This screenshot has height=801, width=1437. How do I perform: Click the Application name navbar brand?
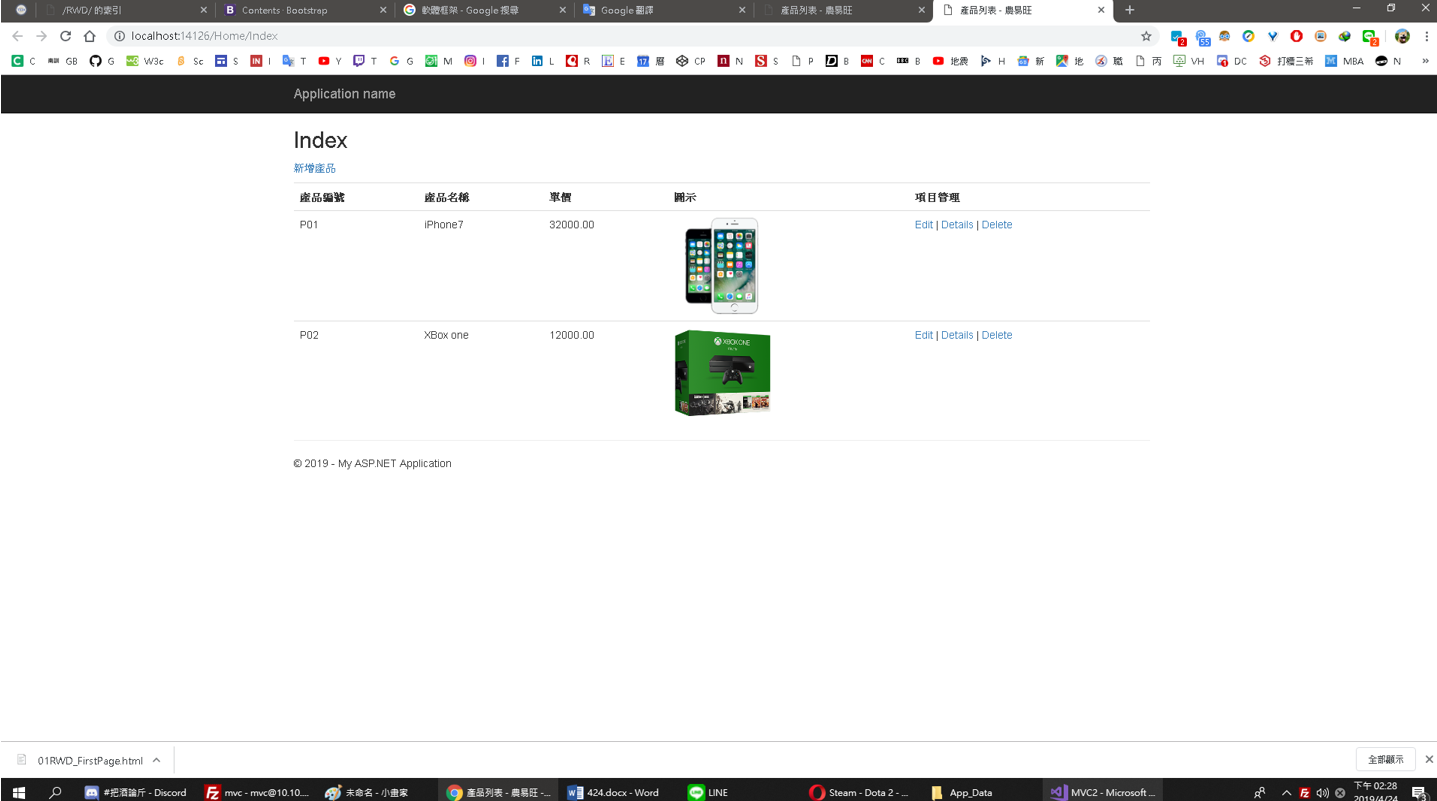[x=345, y=94]
